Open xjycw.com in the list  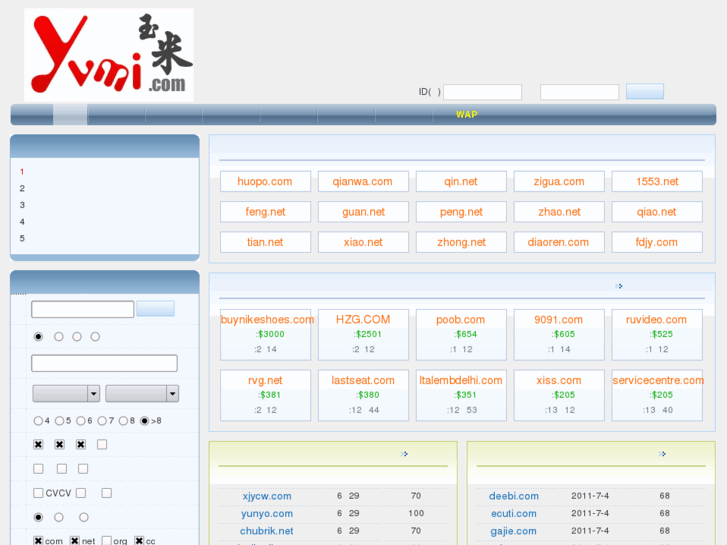tap(267, 496)
